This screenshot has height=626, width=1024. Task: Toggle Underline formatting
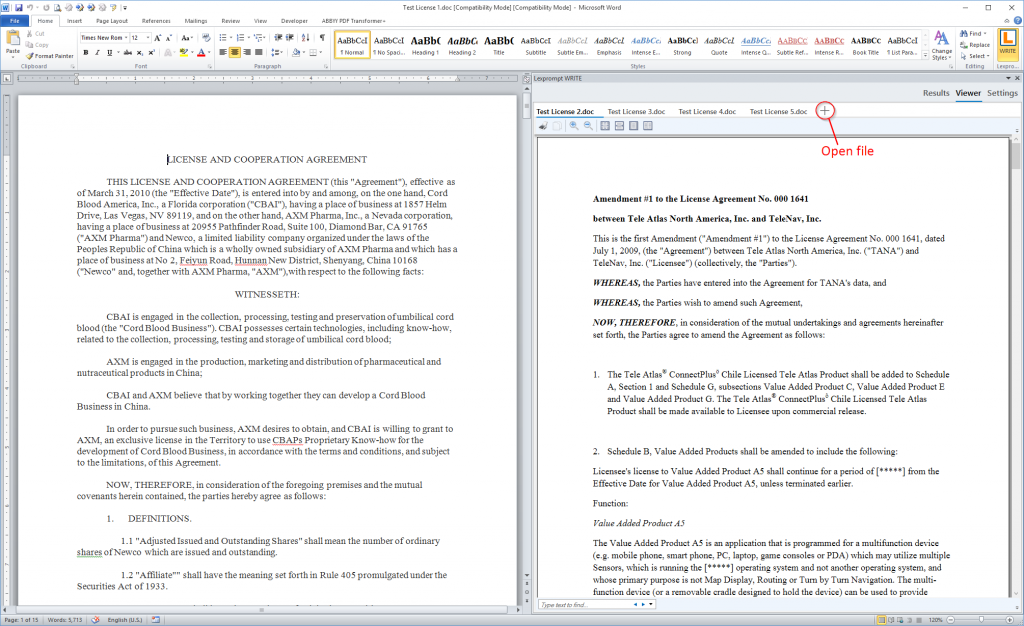pos(109,52)
